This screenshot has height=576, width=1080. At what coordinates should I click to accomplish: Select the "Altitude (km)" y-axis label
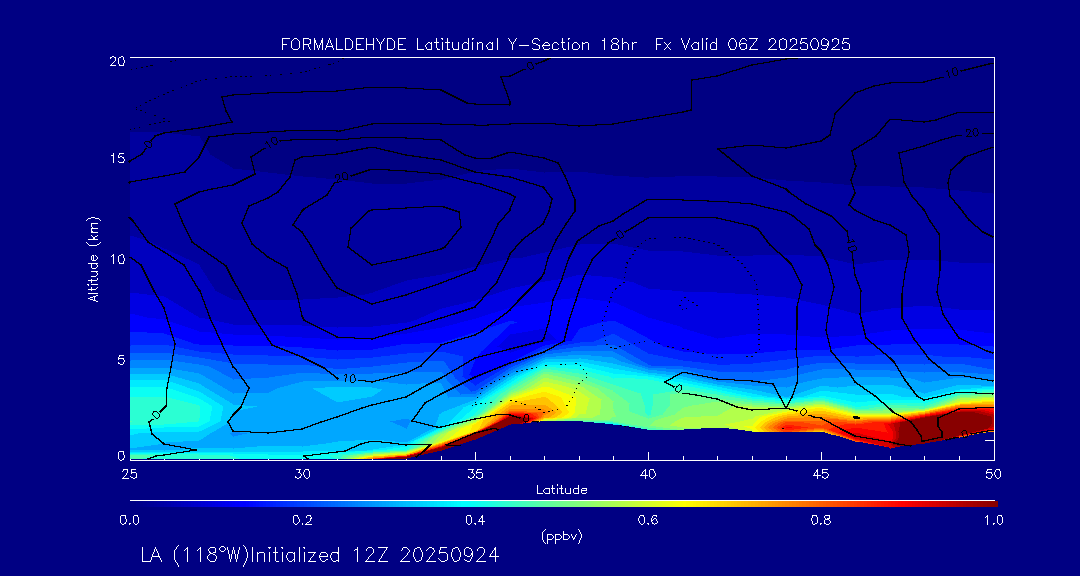tap(93, 259)
